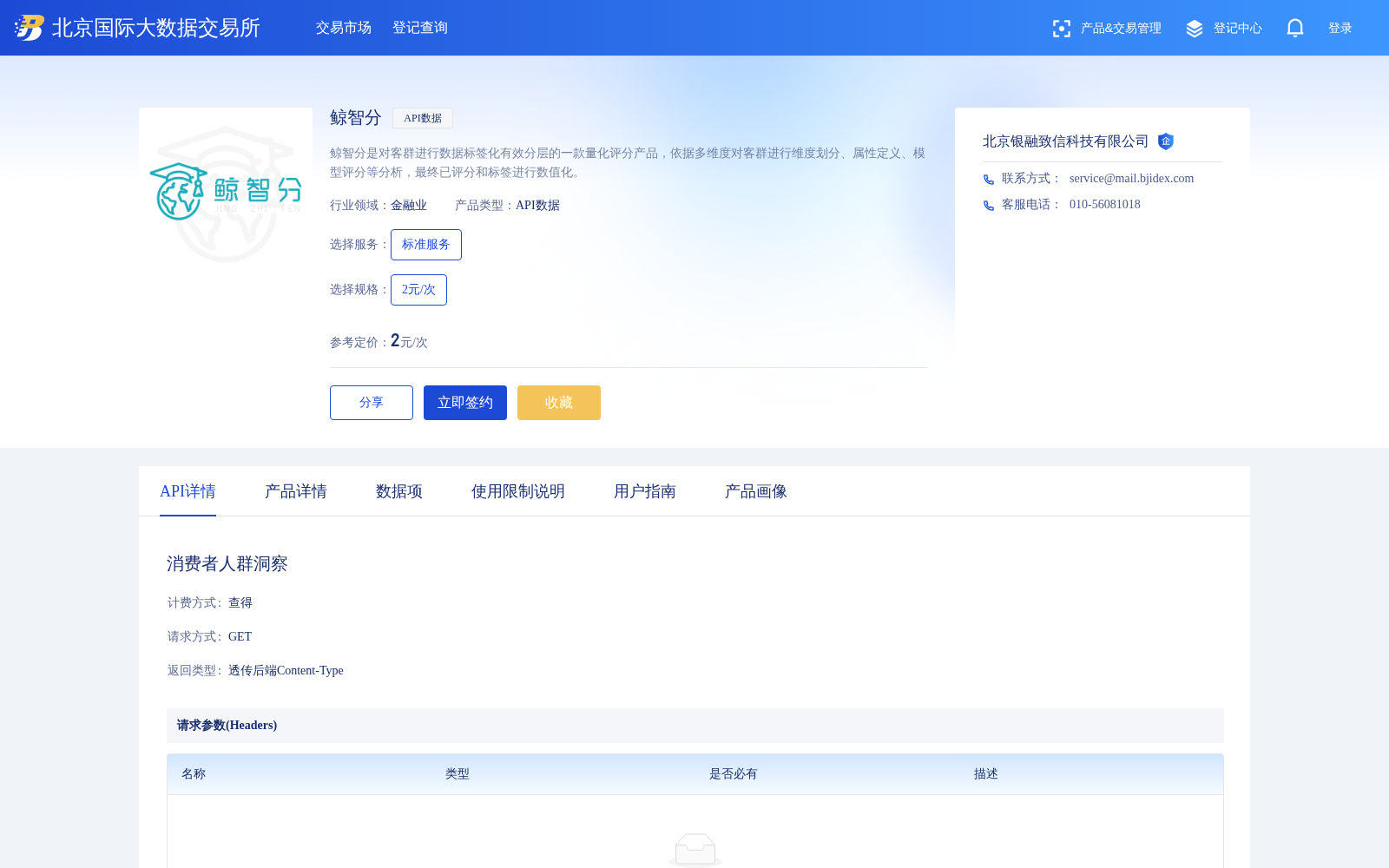
Task: Switch to the 使用限制说明 tab
Action: point(518,491)
